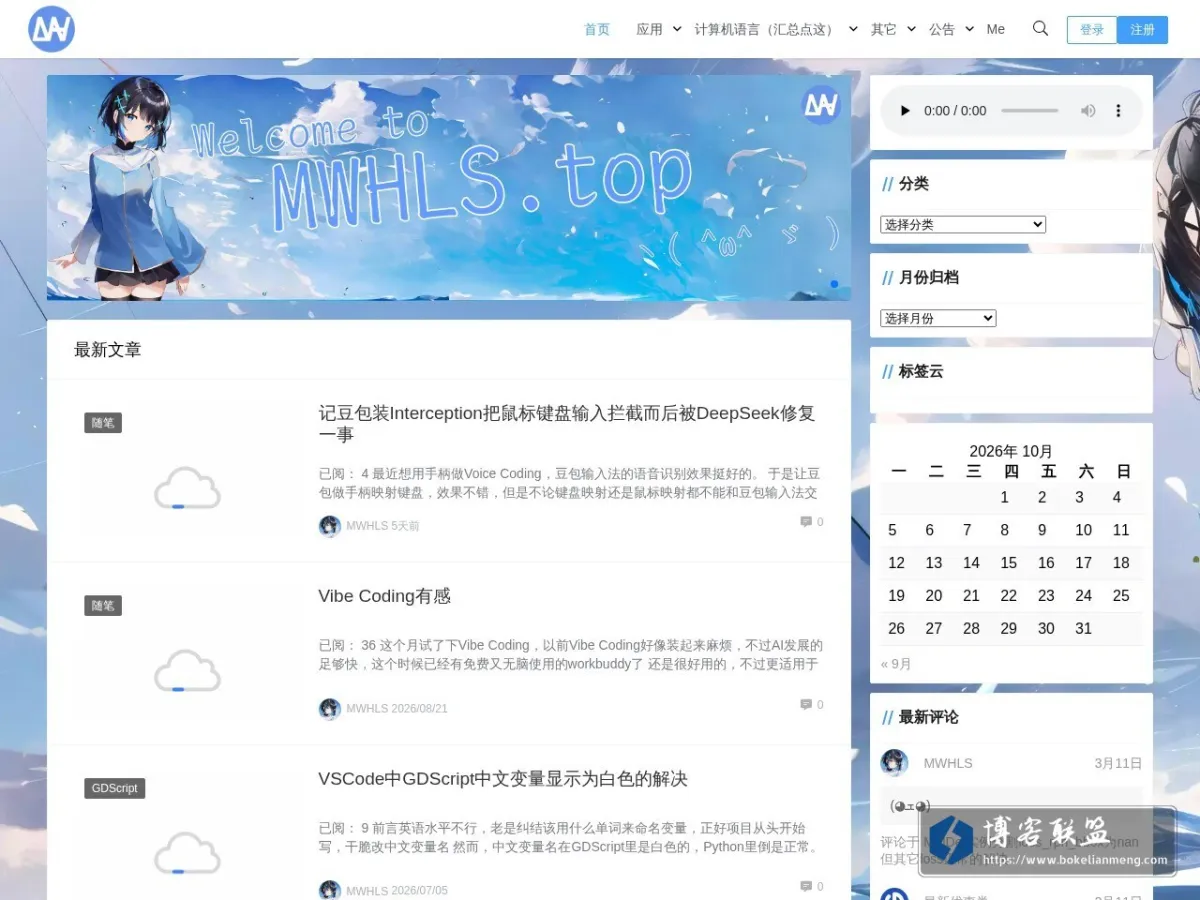Open VSCode中GDScript中文变量 article title
This screenshot has height=900, width=1200.
point(503,779)
